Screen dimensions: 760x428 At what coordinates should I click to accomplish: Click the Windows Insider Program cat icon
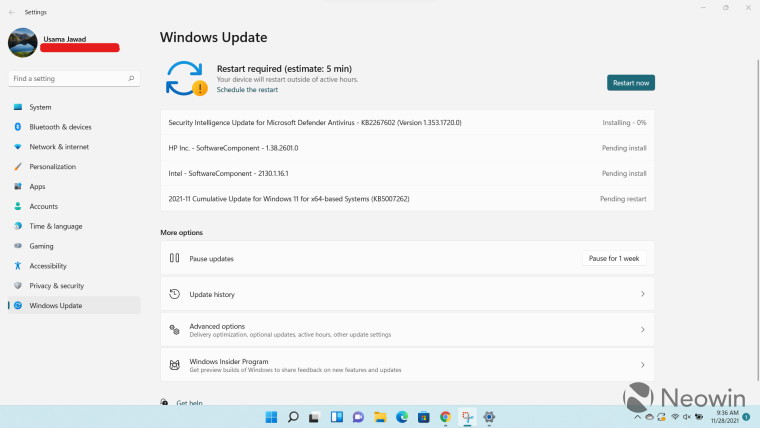click(174, 365)
